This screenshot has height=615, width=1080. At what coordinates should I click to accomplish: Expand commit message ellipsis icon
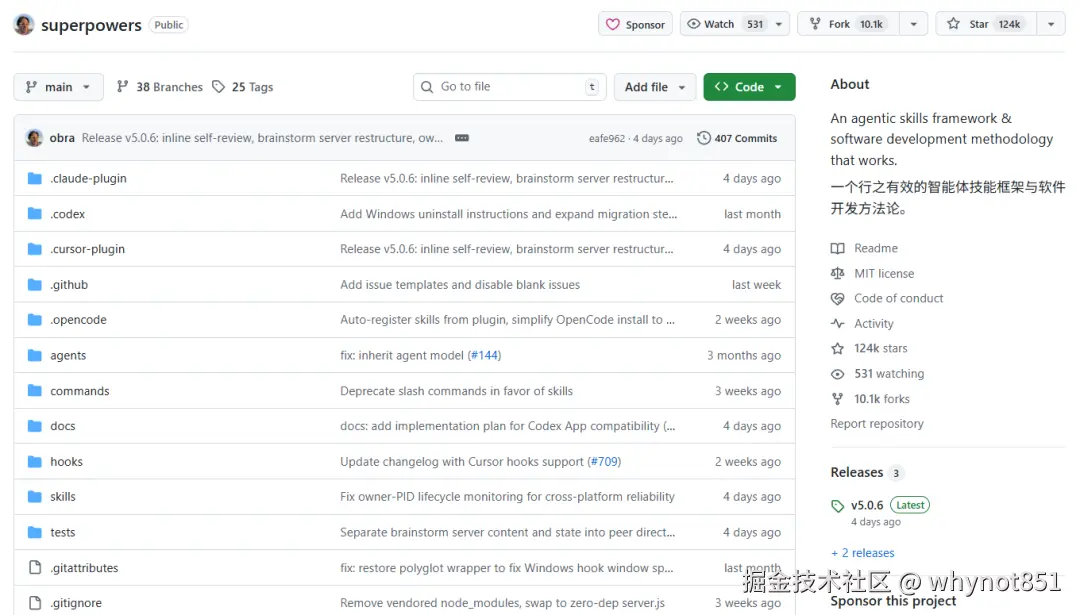click(462, 138)
